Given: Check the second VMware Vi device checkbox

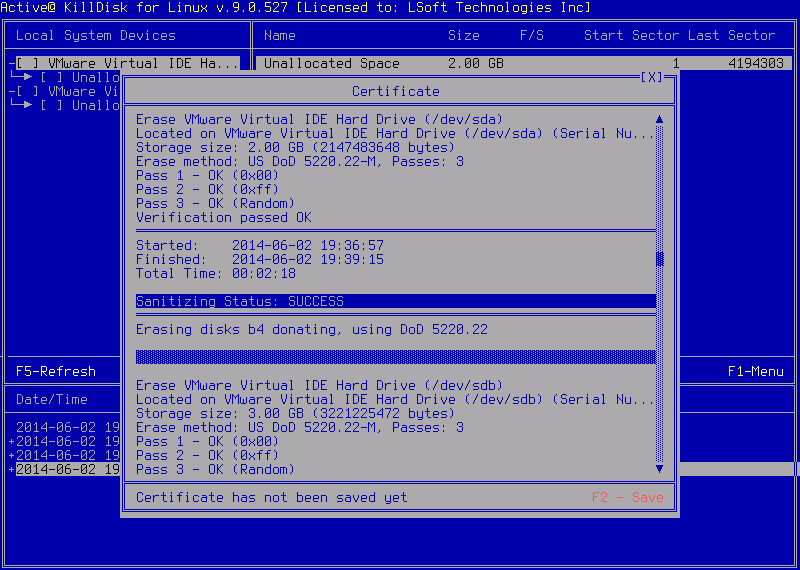Looking at the screenshot, I should coord(28,91).
